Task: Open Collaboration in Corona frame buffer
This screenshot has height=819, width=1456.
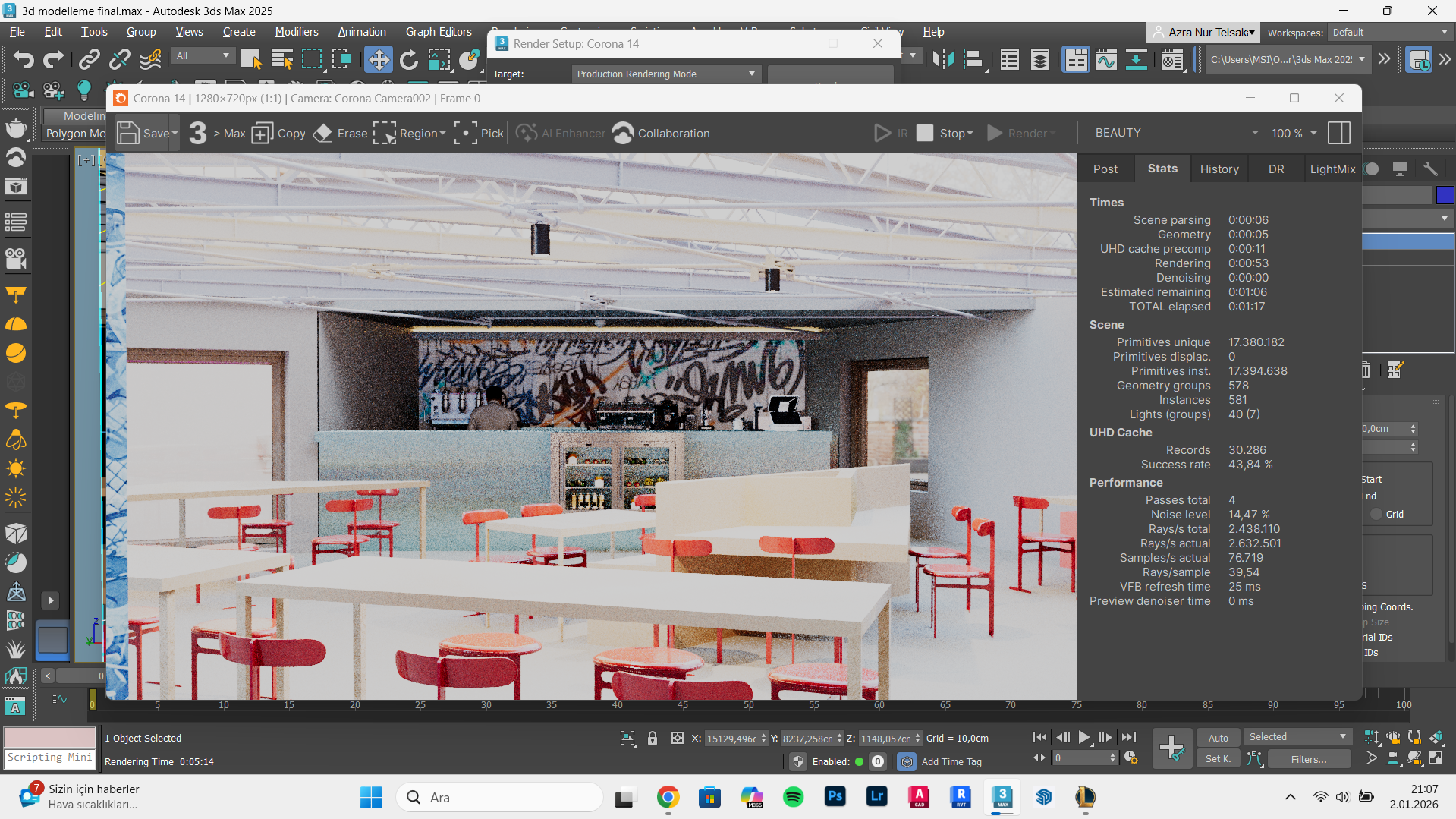Action: 661,133
